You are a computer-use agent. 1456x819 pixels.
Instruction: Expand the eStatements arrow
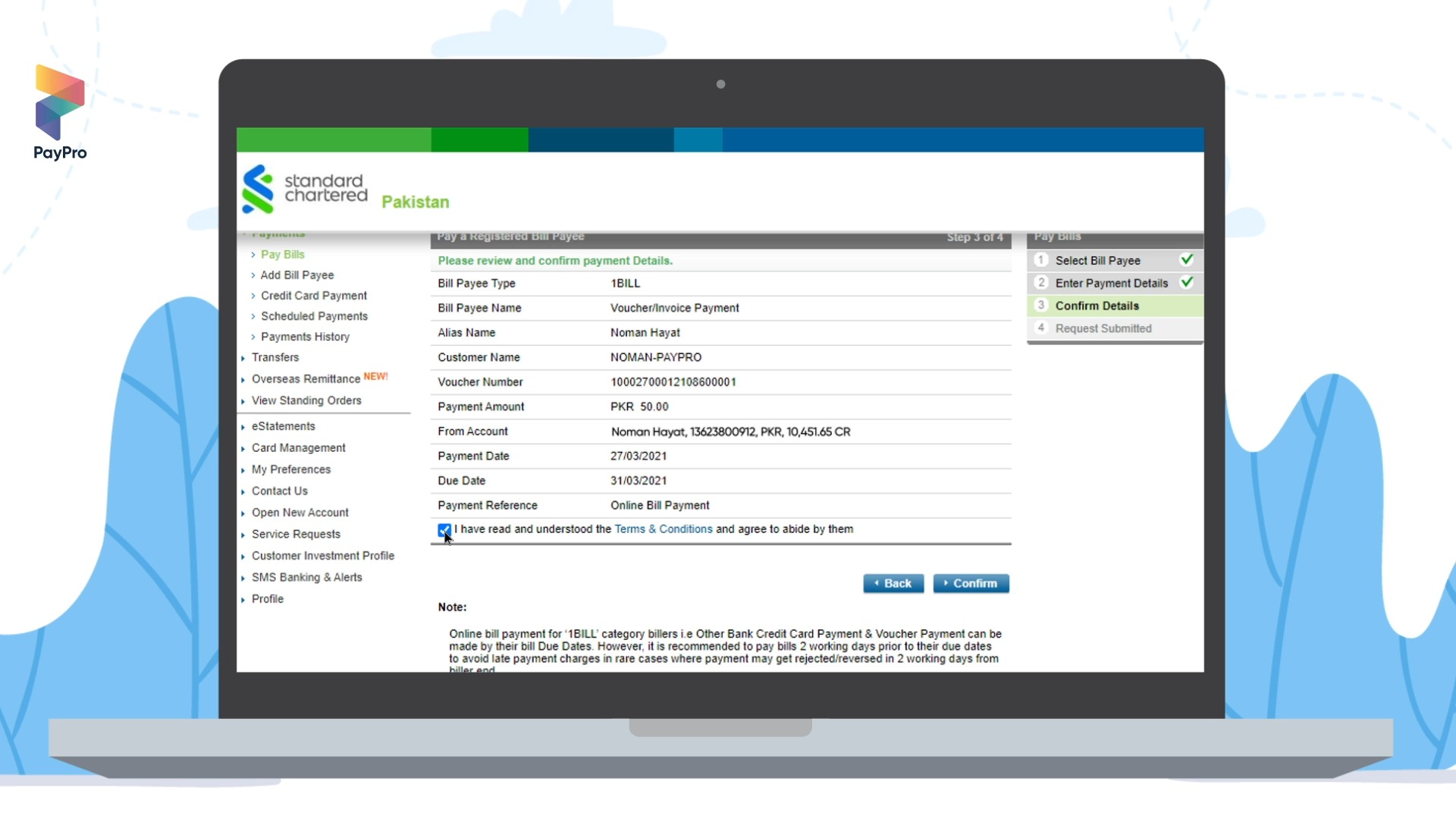(243, 427)
